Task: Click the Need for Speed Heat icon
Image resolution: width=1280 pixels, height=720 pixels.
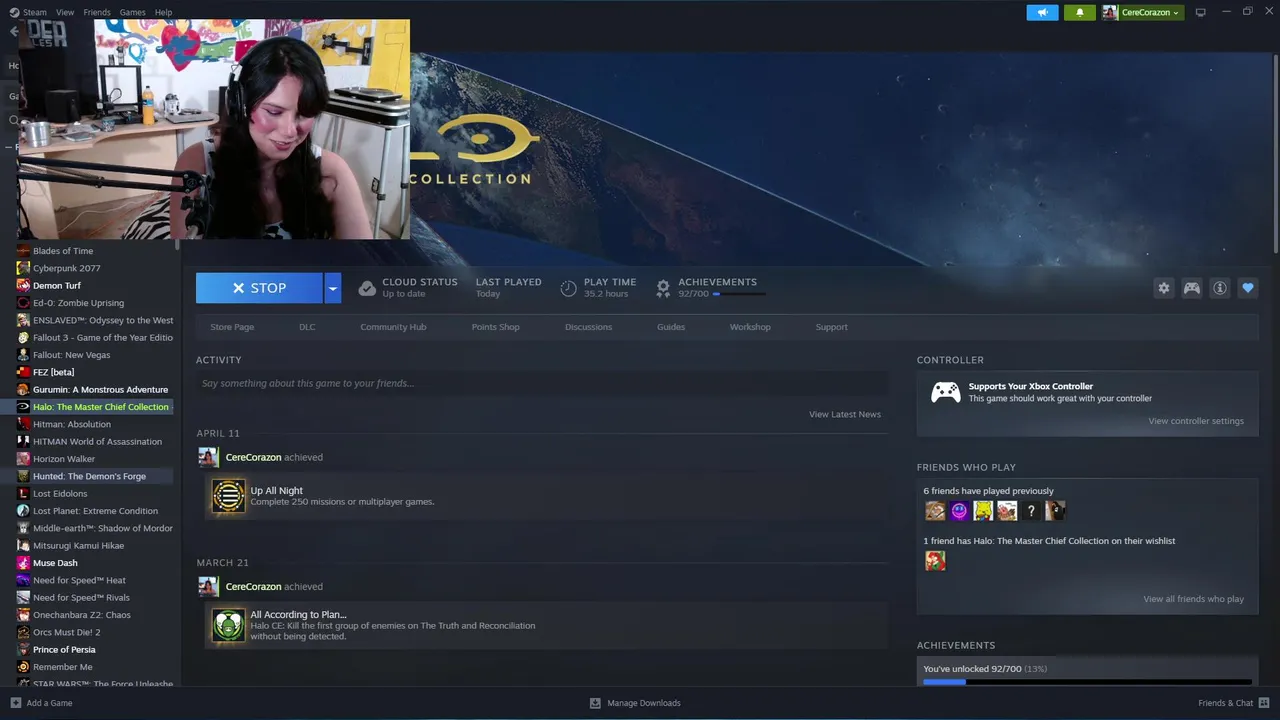Action: 23,580
